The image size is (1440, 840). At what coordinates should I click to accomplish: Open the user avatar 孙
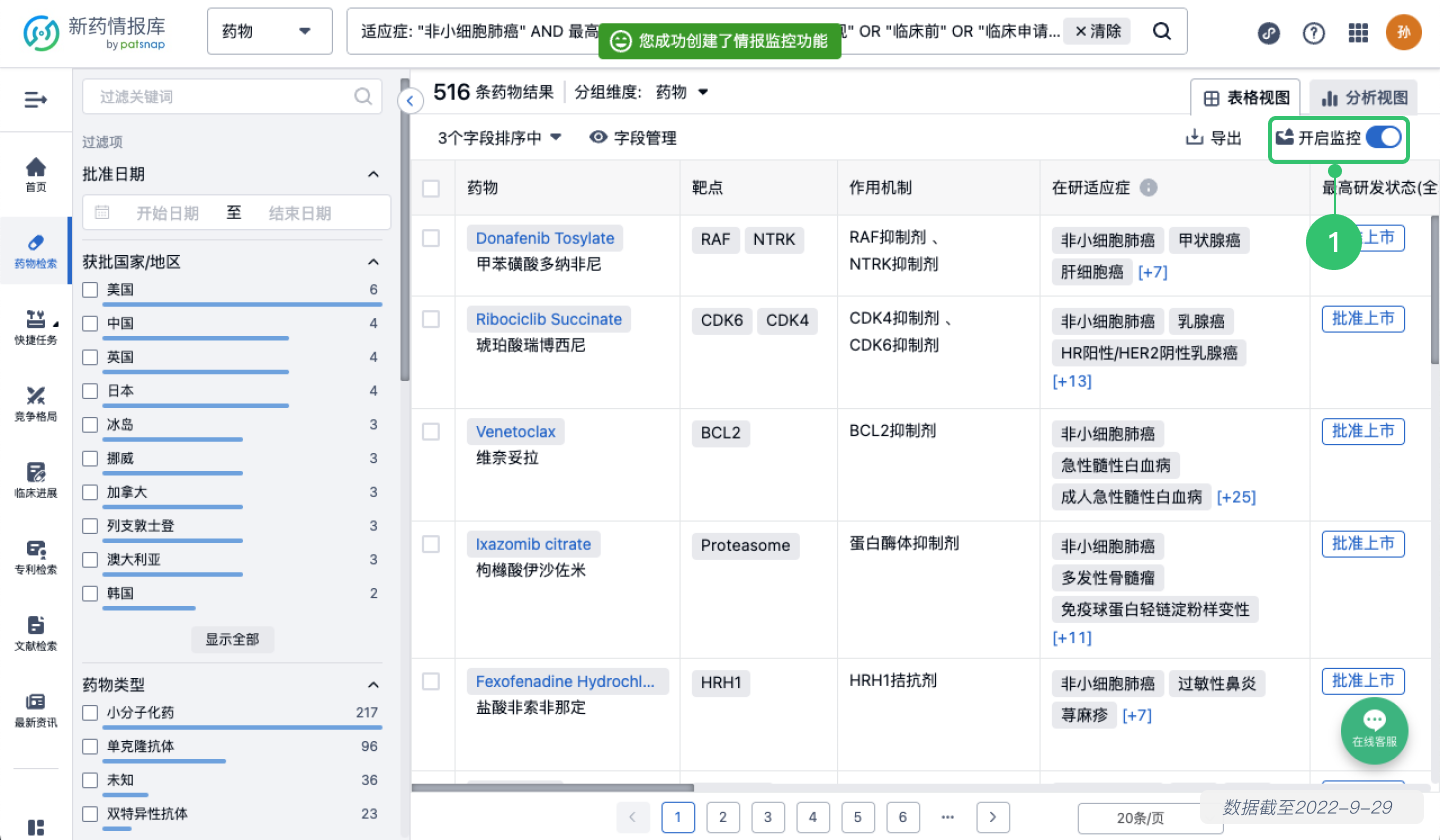pos(1404,32)
